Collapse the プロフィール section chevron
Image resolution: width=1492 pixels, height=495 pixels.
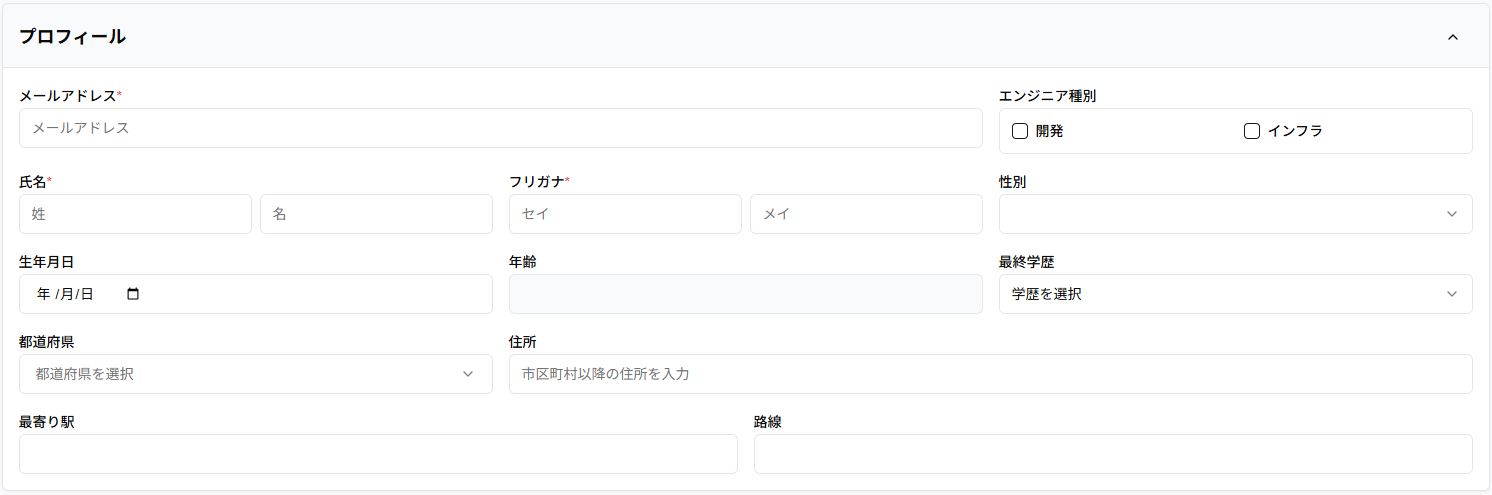click(1452, 37)
